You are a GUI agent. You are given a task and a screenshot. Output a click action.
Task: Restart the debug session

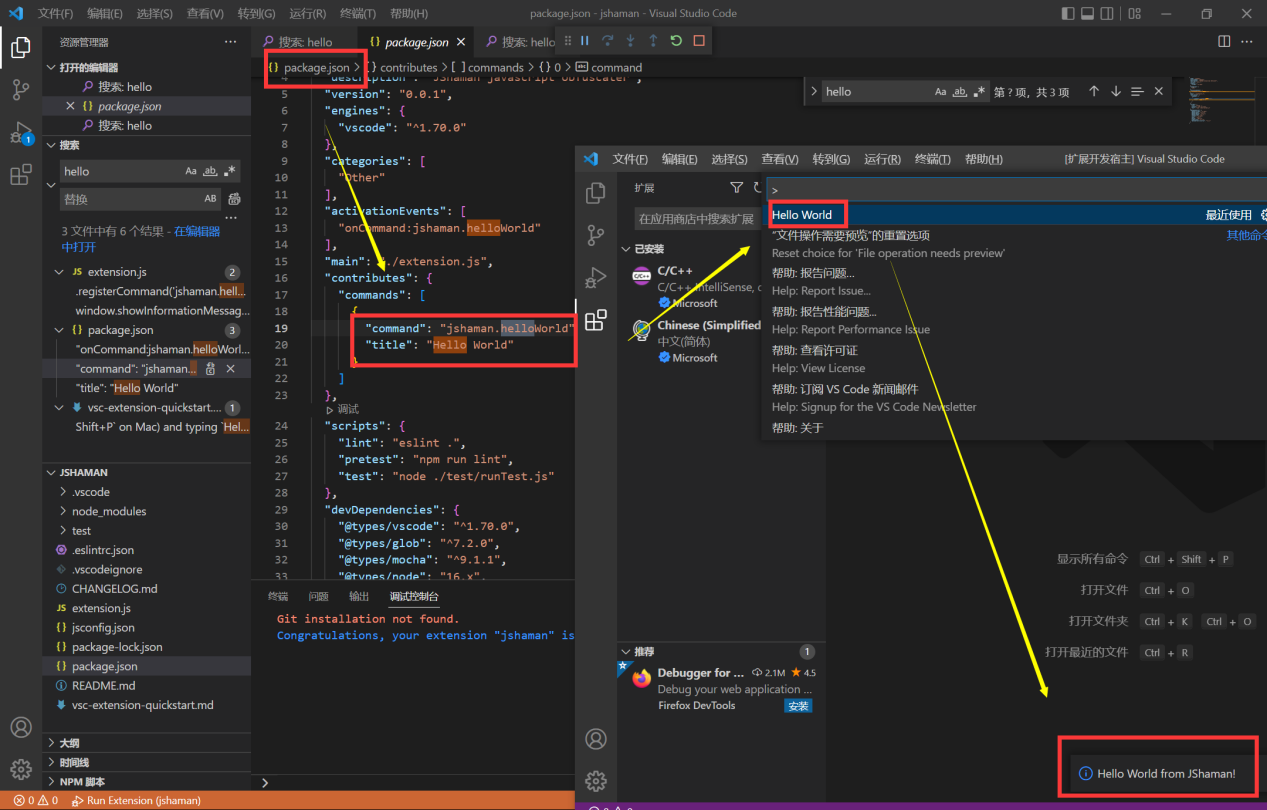(x=675, y=41)
